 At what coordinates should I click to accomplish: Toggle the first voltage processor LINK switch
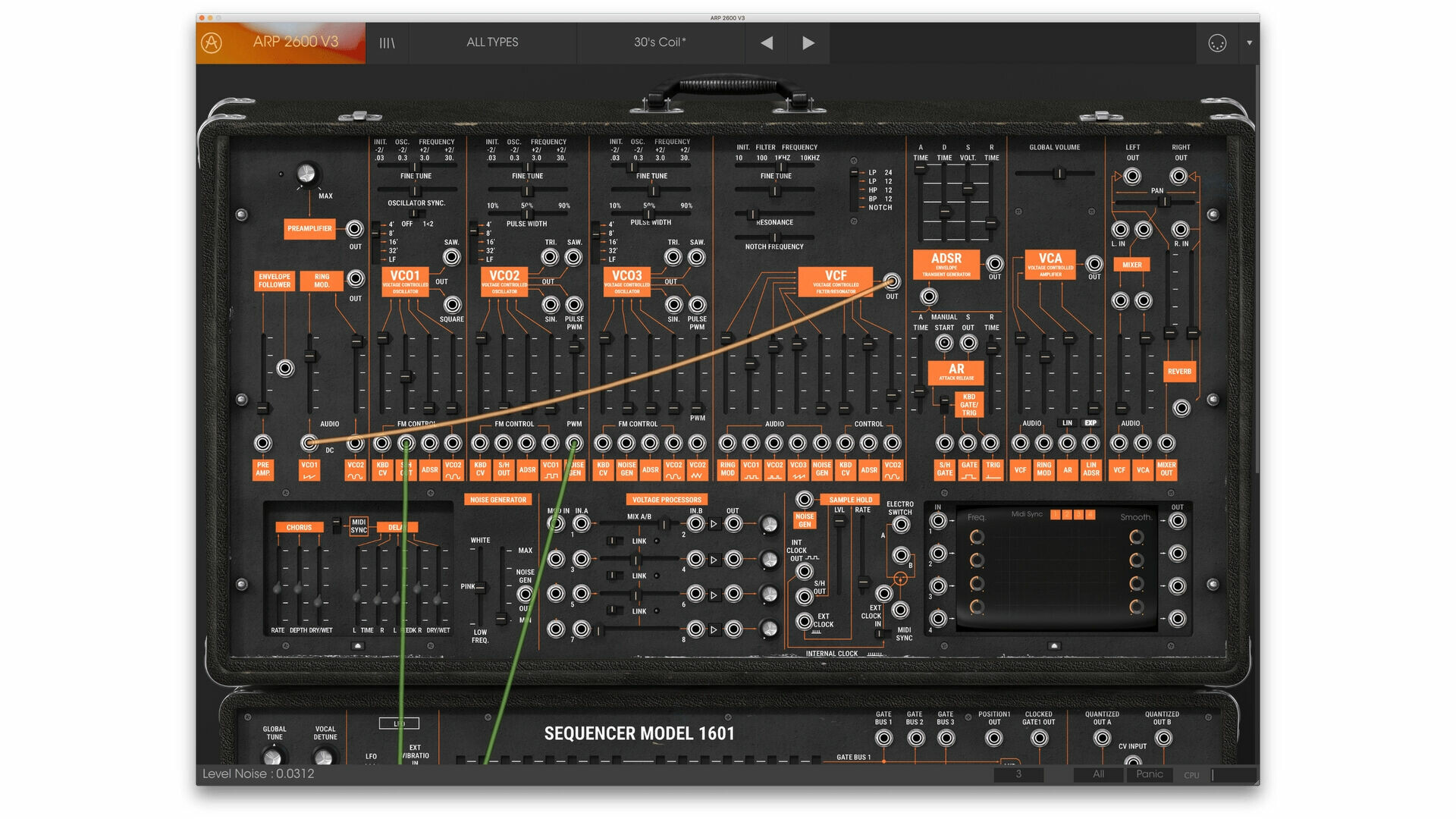pos(613,541)
